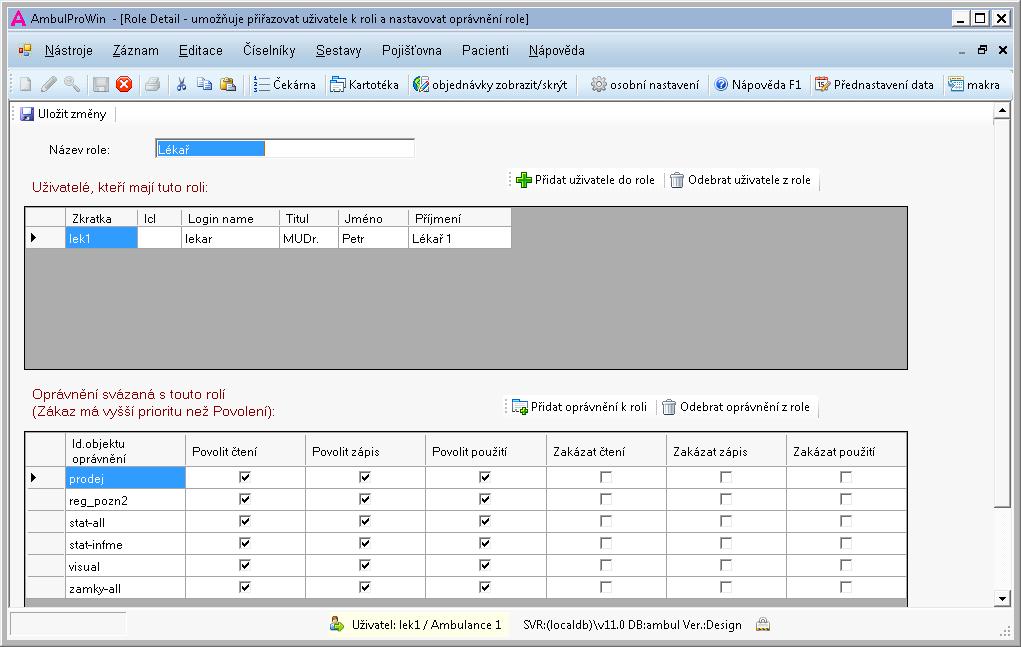Click the red cancel X toolbar icon
The image size is (1021, 647).
[124, 84]
